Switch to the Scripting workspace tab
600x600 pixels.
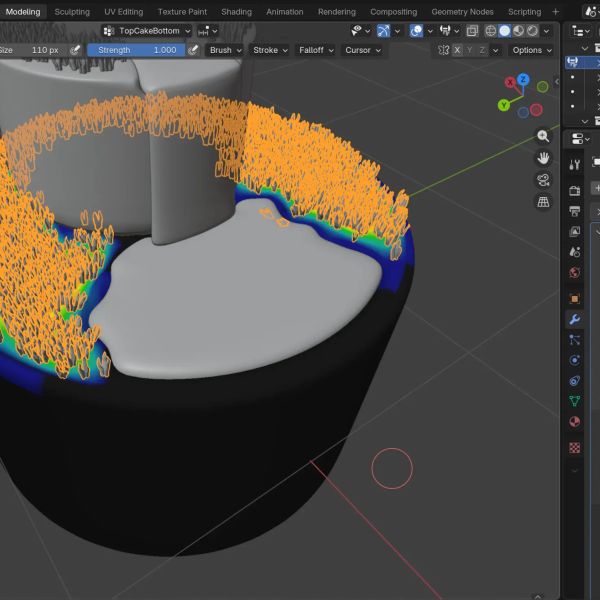point(524,12)
